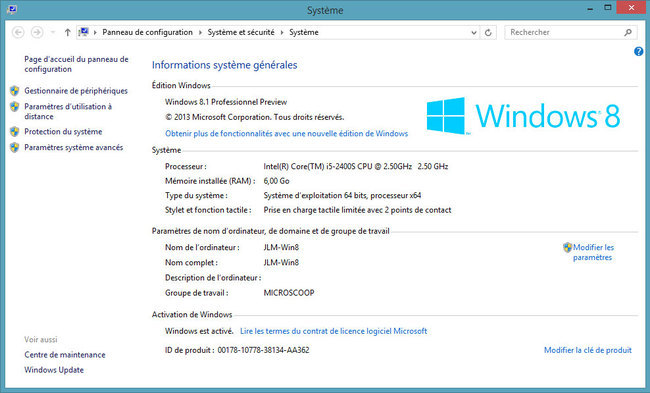Click Modifier la clé de produit

tap(587, 350)
